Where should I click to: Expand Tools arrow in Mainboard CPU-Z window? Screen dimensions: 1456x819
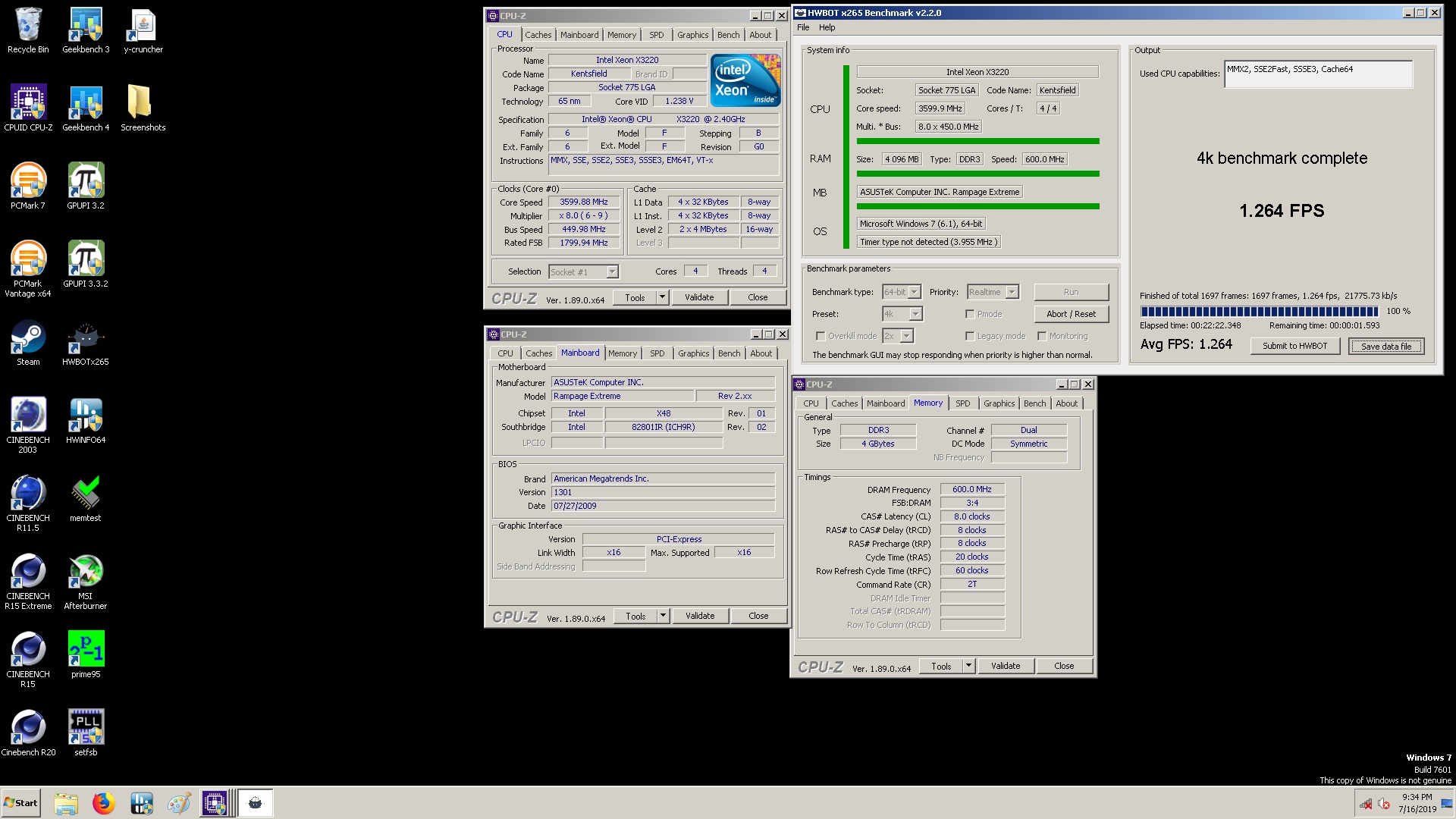[x=663, y=616]
